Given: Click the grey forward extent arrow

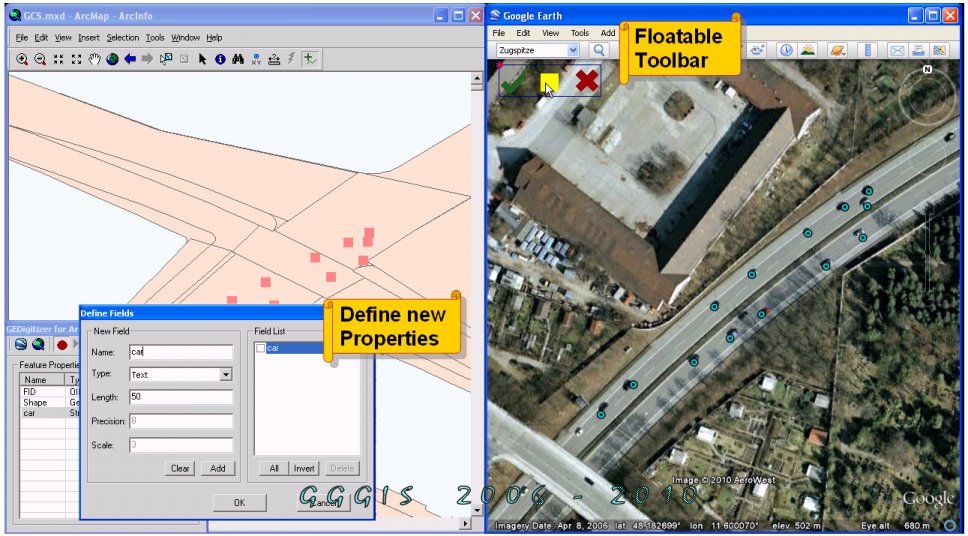Looking at the screenshot, I should 147,59.
